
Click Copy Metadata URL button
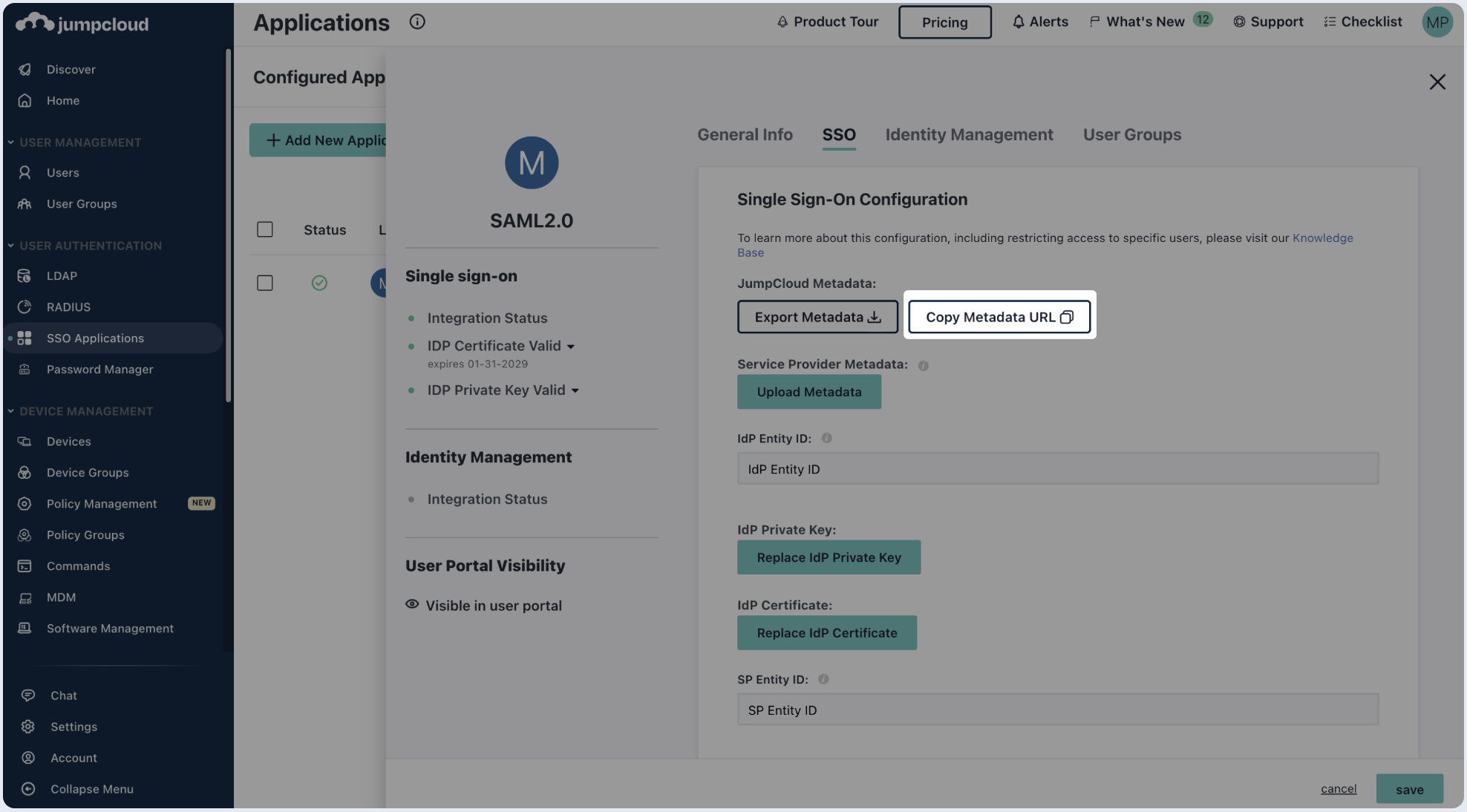click(x=999, y=317)
